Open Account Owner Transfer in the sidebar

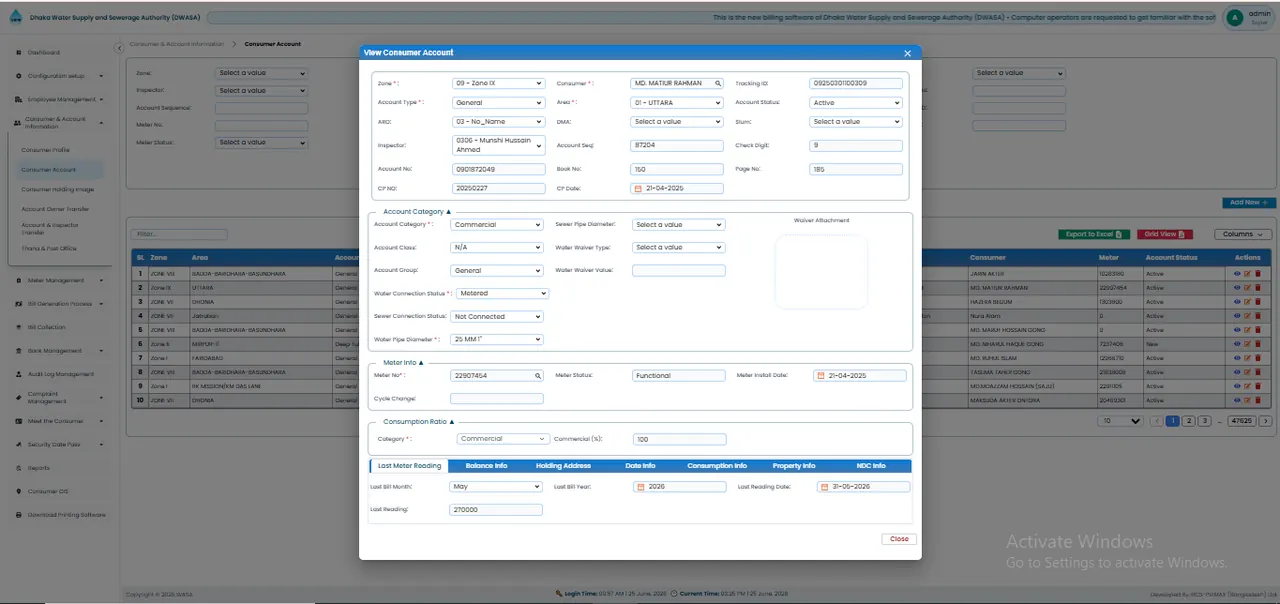point(55,209)
